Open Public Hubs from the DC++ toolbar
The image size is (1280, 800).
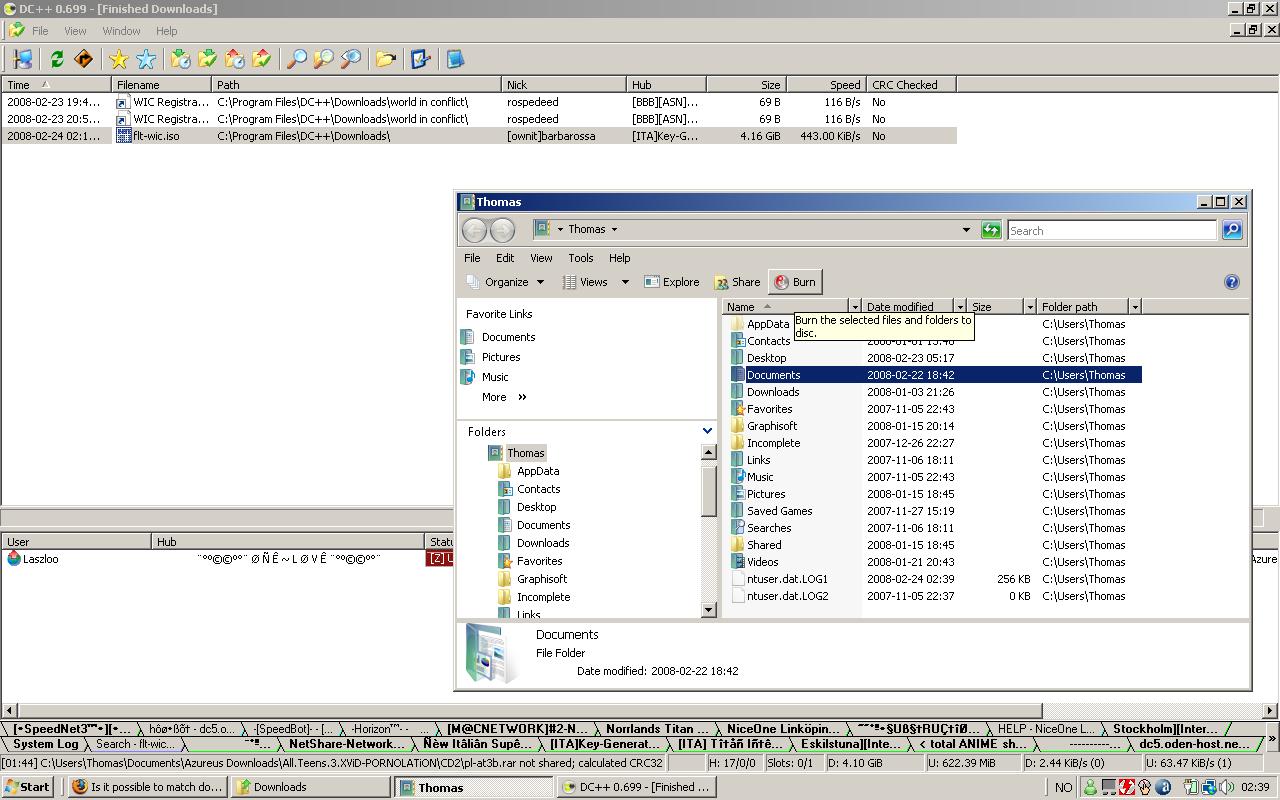coord(23,60)
